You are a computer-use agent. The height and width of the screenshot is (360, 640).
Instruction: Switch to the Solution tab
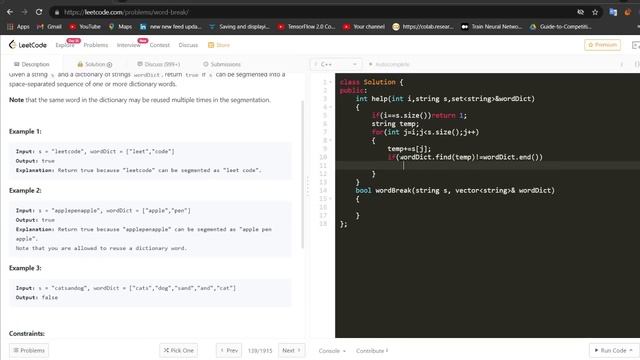tap(95, 64)
